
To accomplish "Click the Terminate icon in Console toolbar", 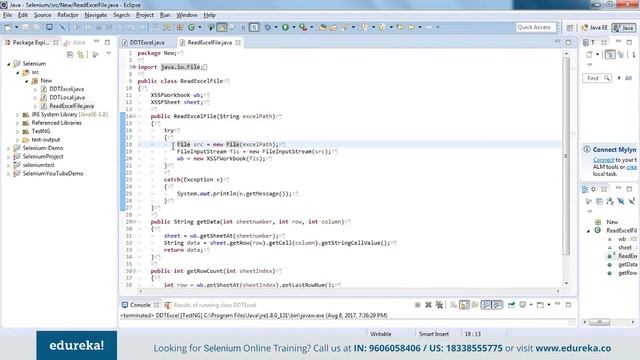I will (418, 305).
